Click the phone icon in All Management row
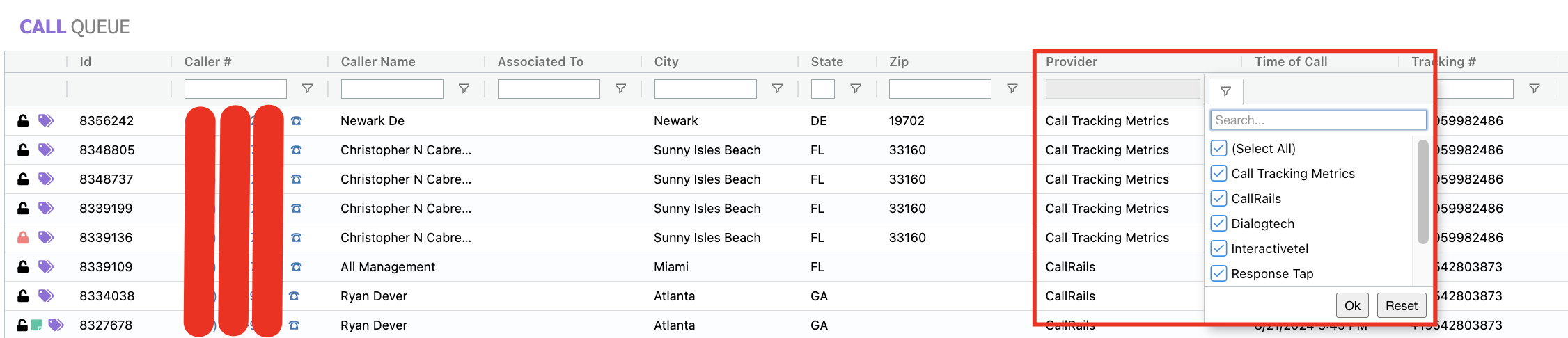This screenshot has width=1568, height=338. [x=296, y=267]
